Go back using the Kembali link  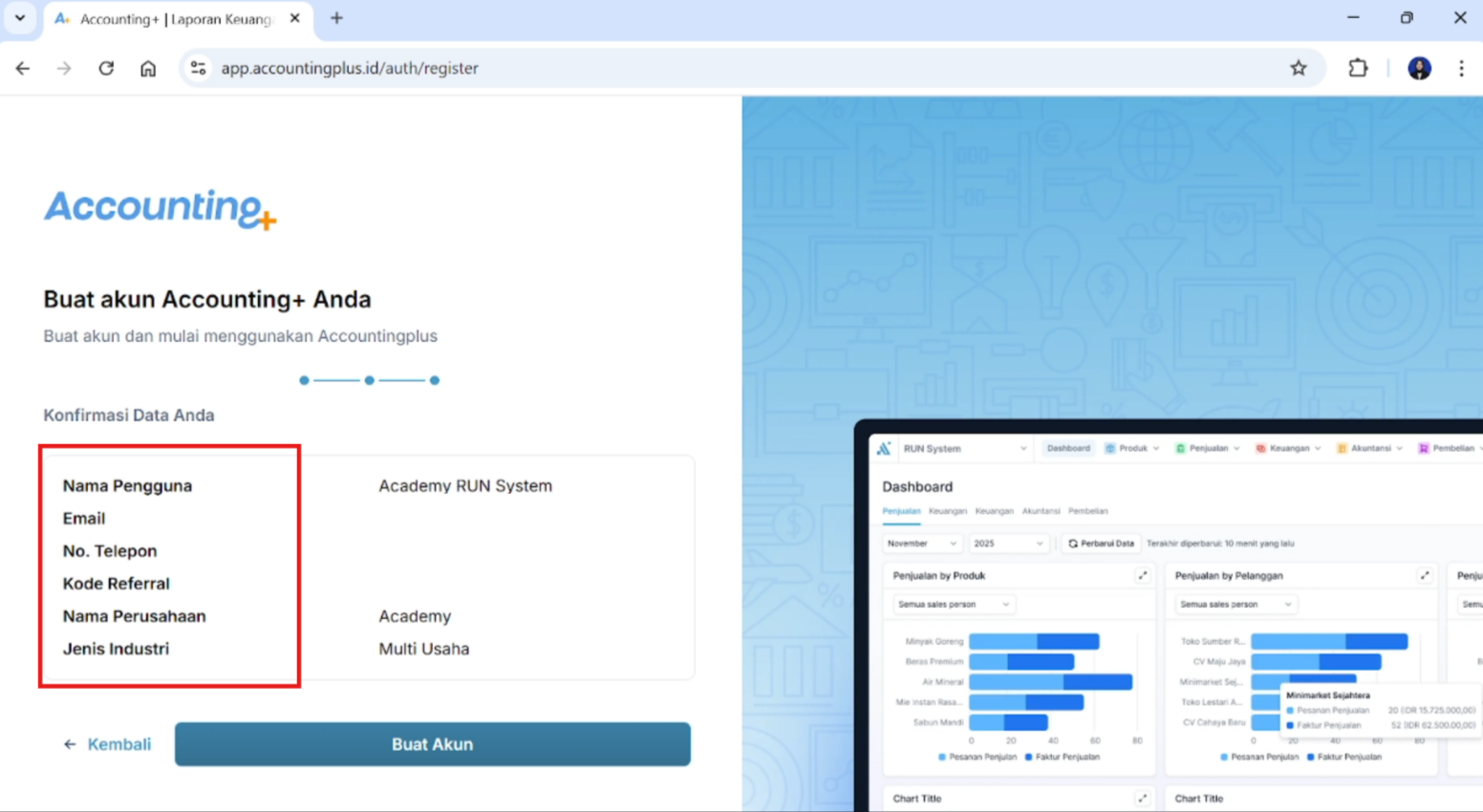click(108, 744)
